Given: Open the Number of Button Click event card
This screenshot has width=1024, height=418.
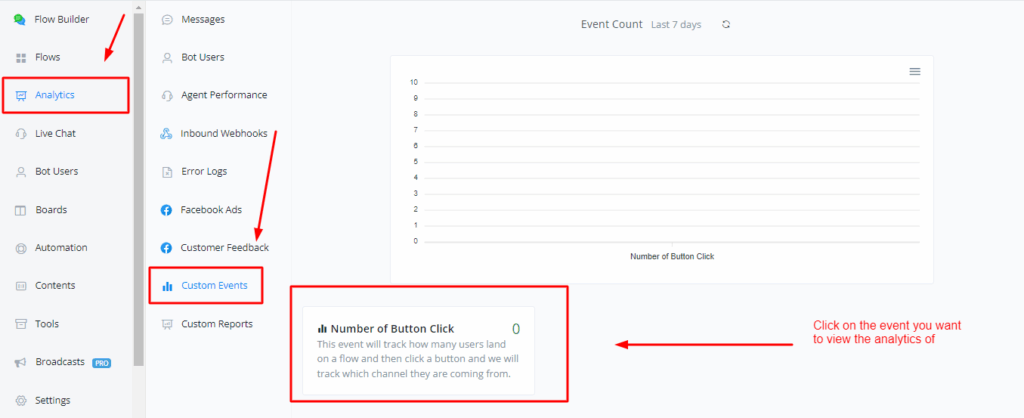Looking at the screenshot, I should pyautogui.click(x=418, y=351).
